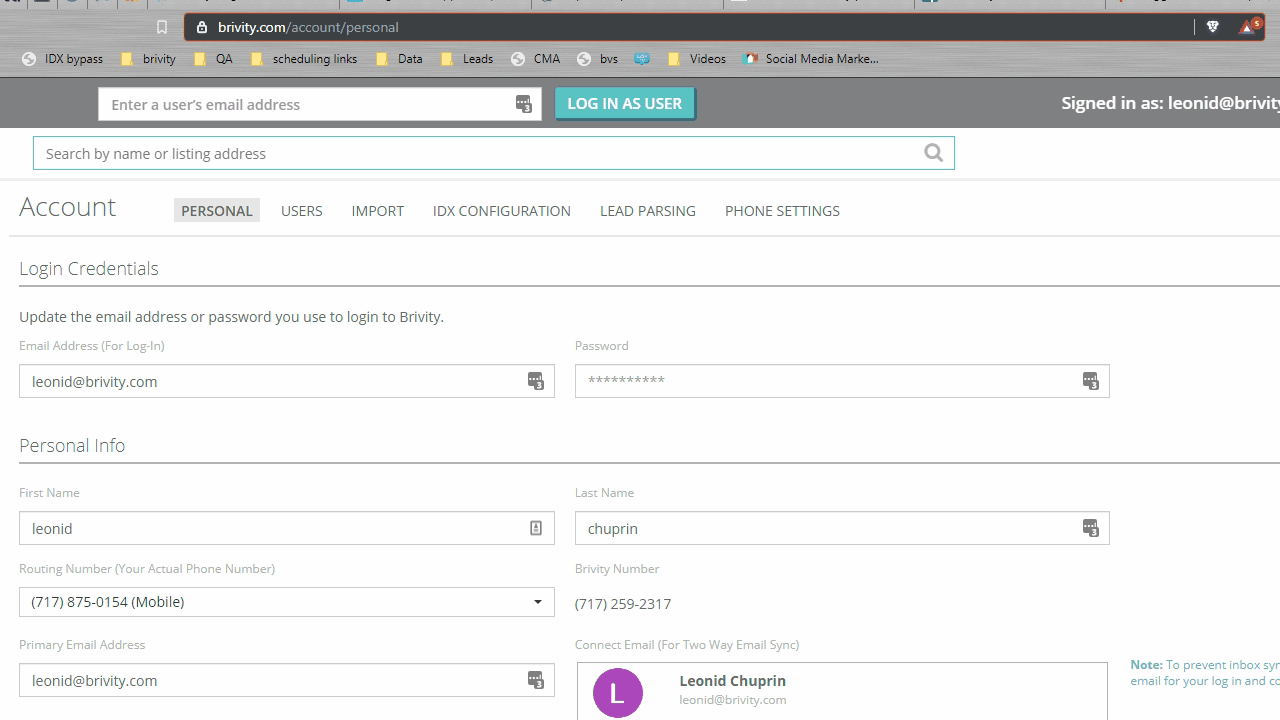Open the IDX bypass bookmark
Viewport: 1280px width, 720px height.
coord(63,59)
